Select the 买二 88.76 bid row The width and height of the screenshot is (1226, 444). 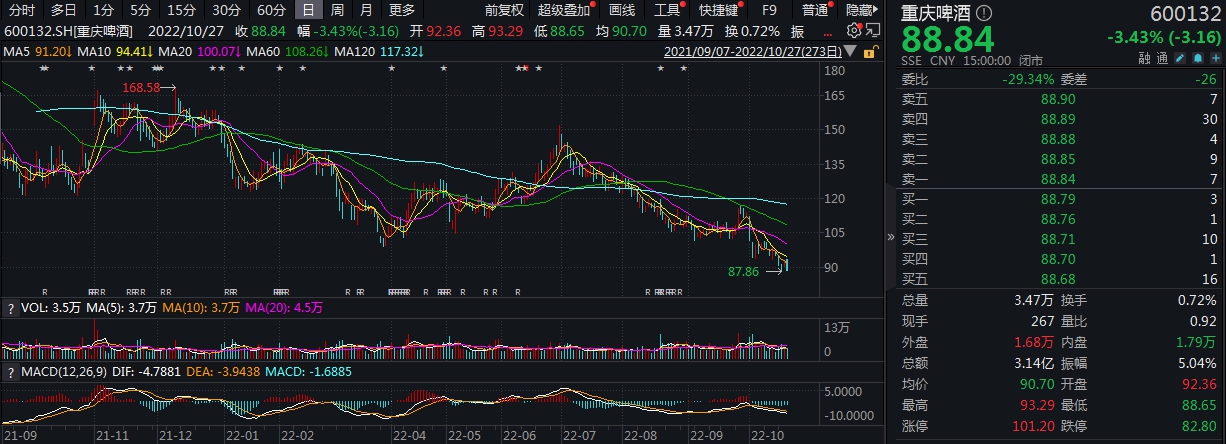pos(1060,220)
